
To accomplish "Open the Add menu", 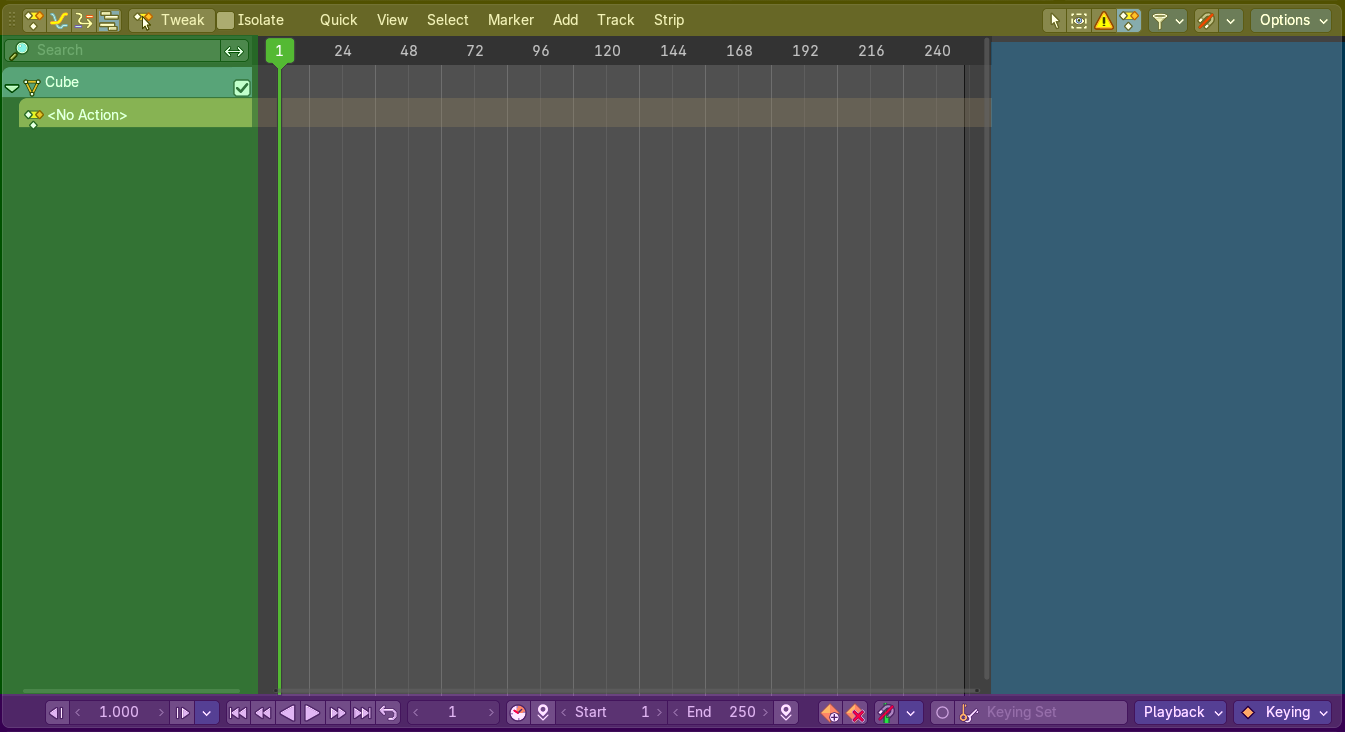I will tap(565, 20).
